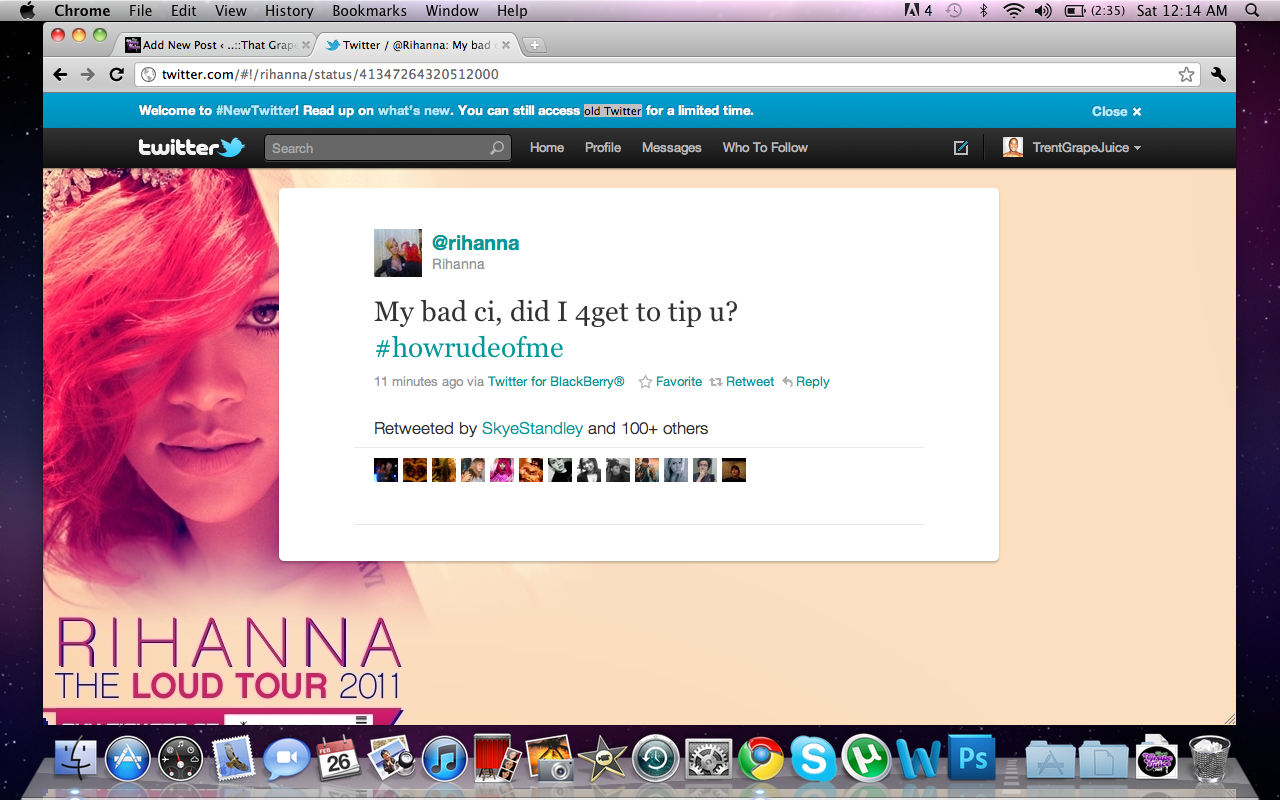1280x800 pixels.
Task: Click the 11 minutes ago timestamp
Action: click(419, 382)
